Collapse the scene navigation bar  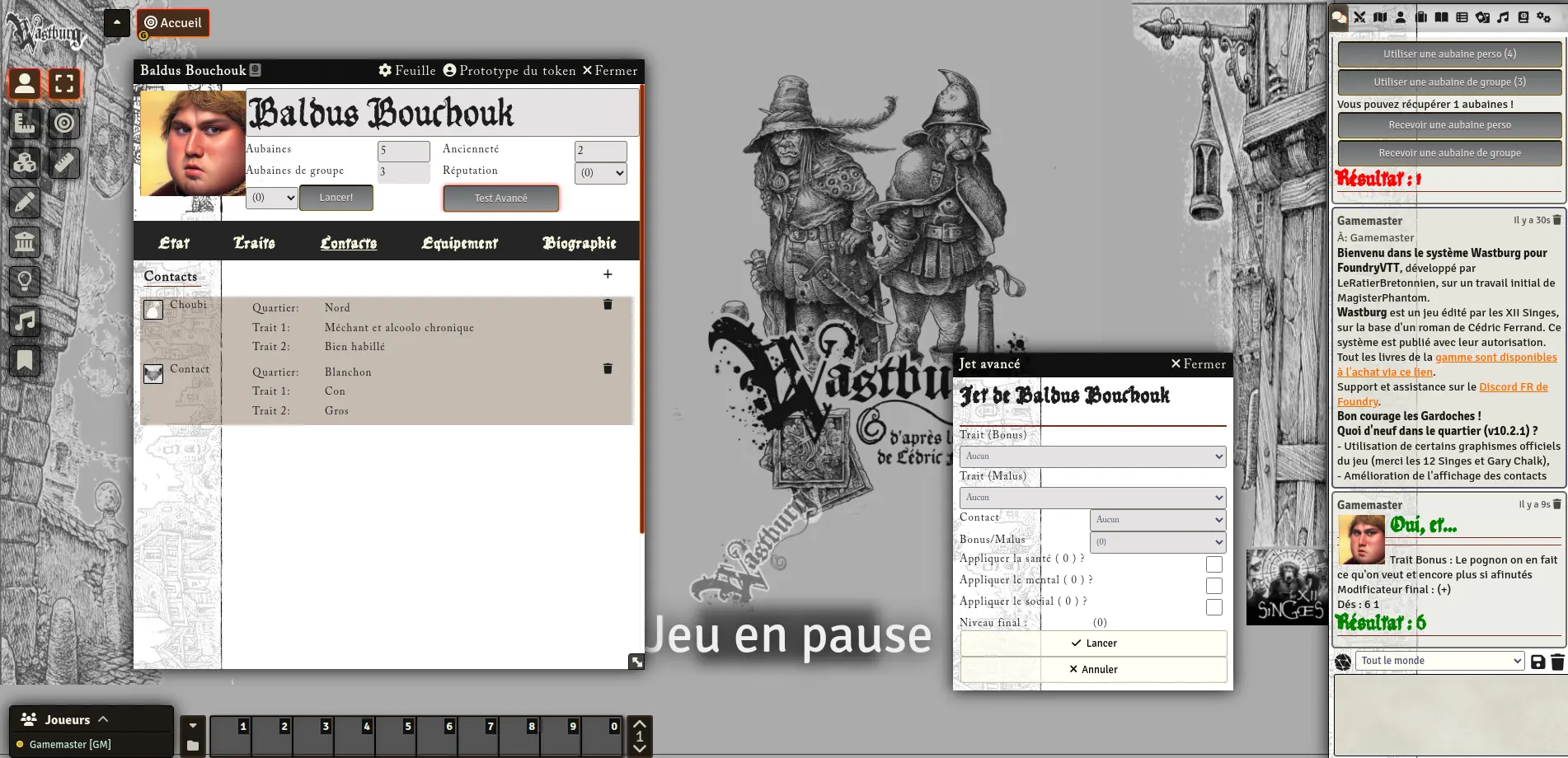pyautogui.click(x=117, y=22)
